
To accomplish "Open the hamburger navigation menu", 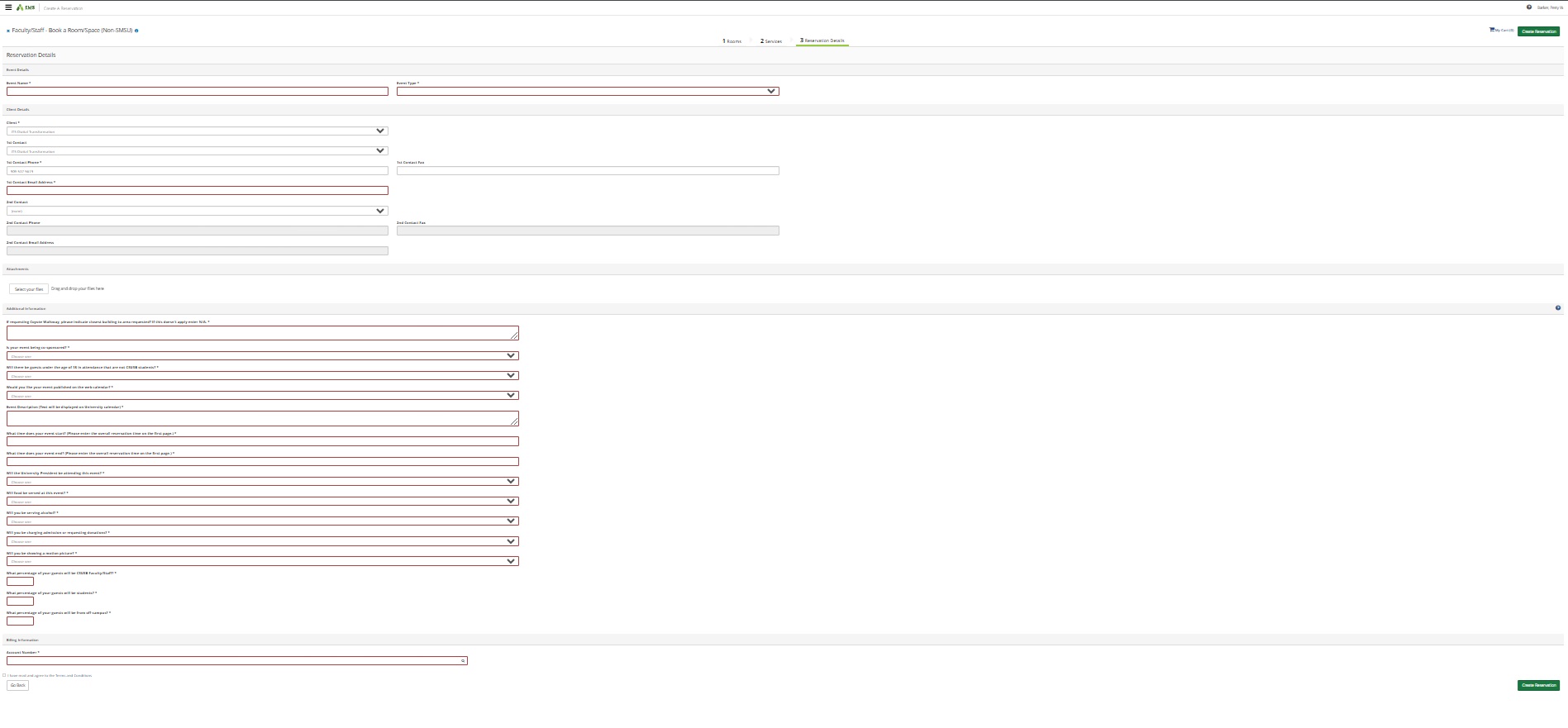I will (8, 7).
